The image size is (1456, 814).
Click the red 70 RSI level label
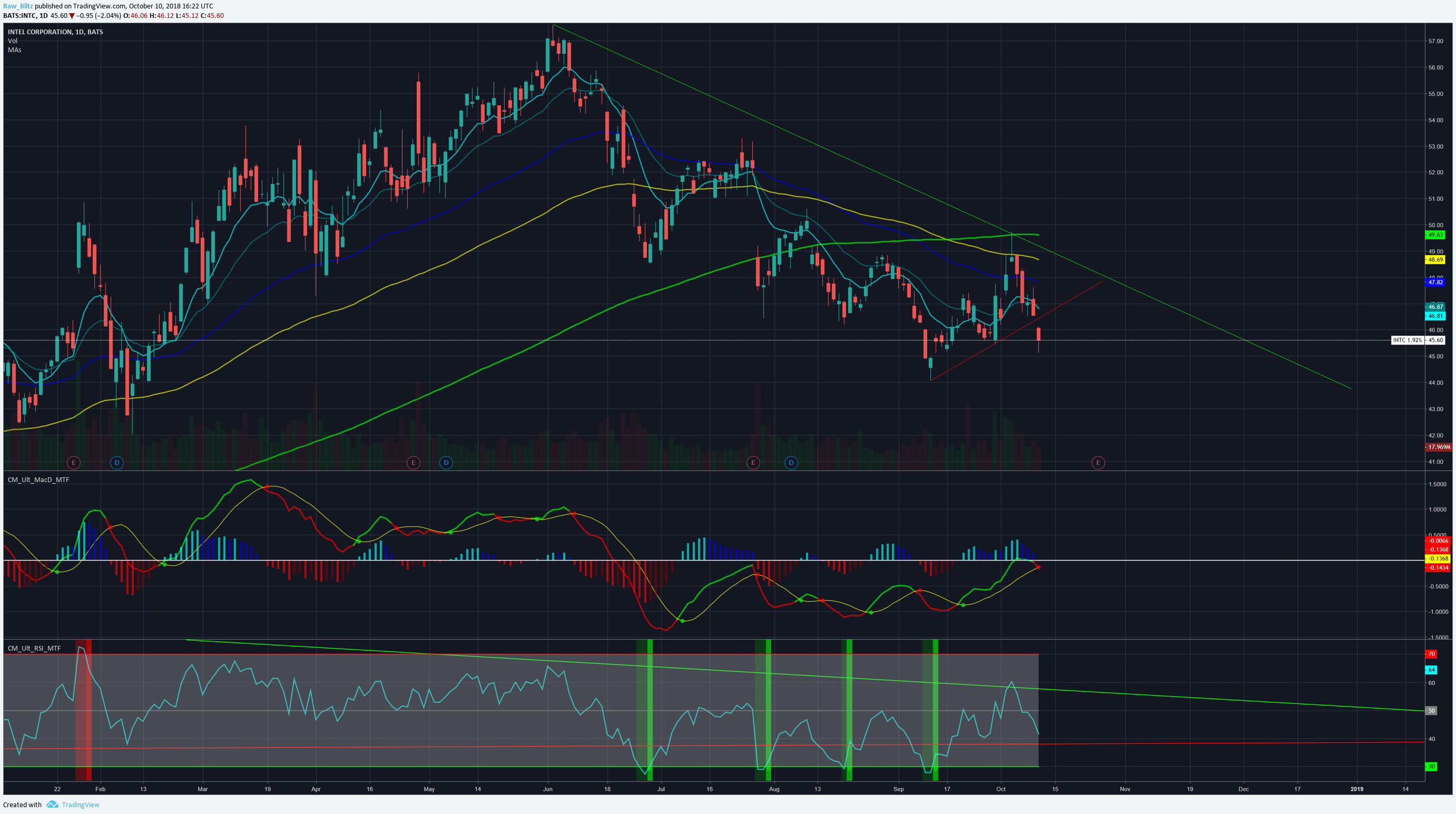click(x=1431, y=654)
